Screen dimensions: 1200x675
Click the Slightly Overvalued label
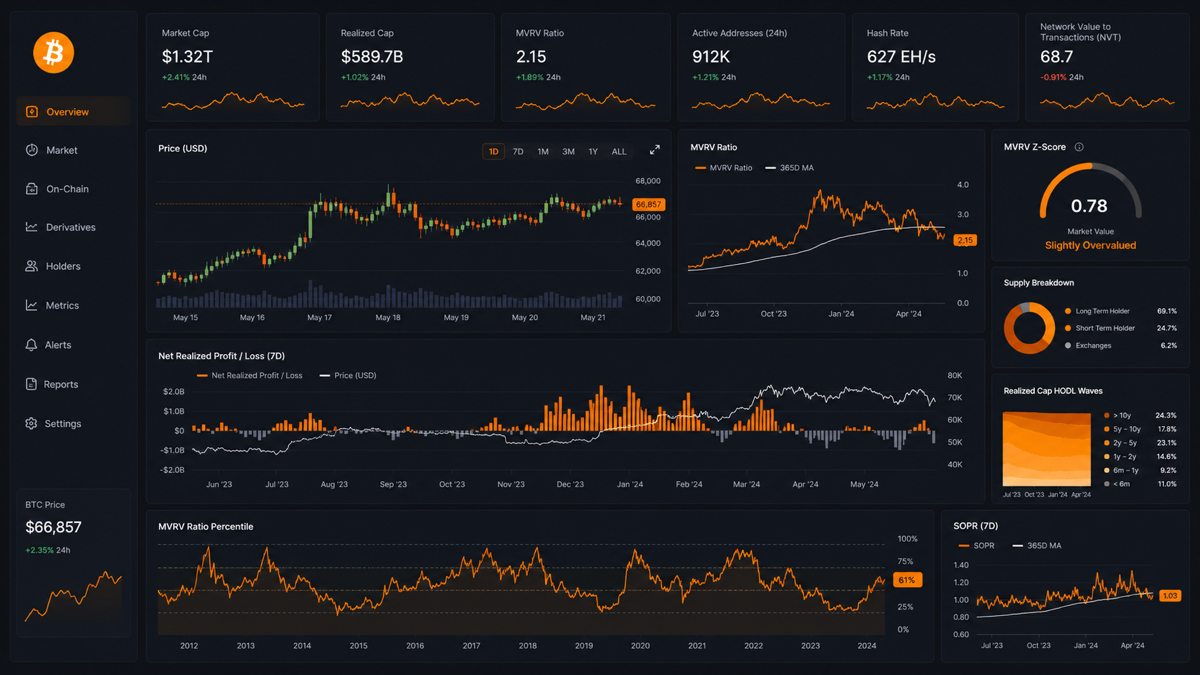1090,245
